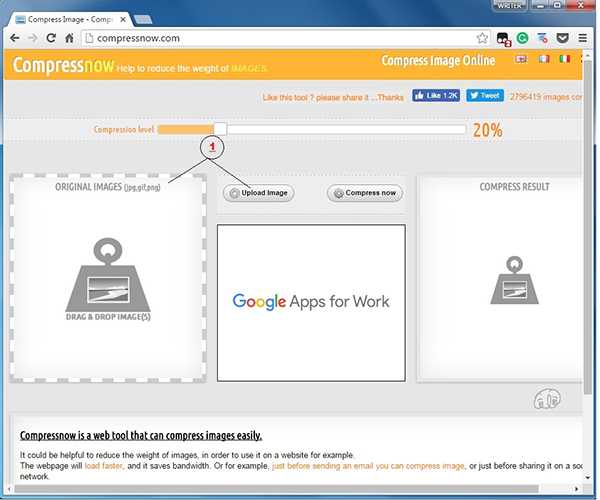This screenshot has height=500, width=600.
Task: Click the scroll-down arrow on vertical scrollbar
Action: click(588, 477)
